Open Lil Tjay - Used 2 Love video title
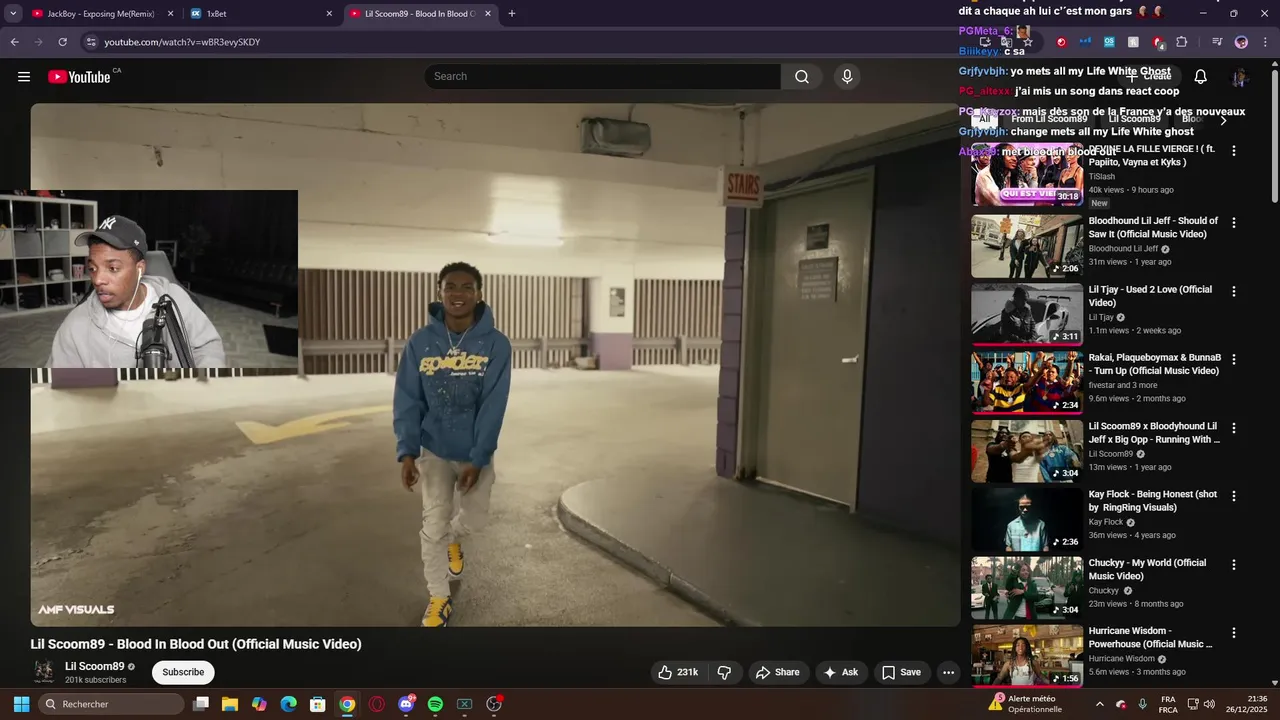 tap(1150, 296)
